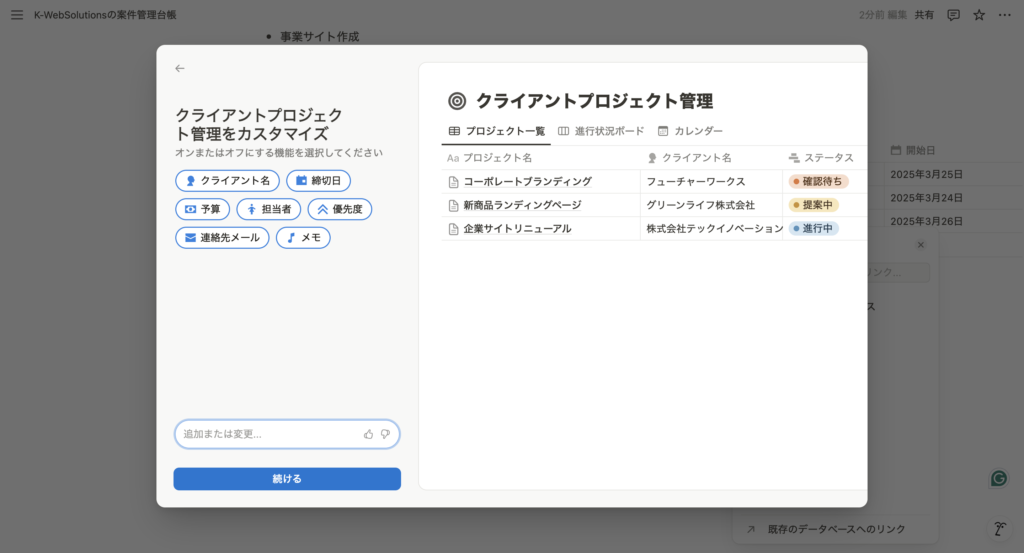Open the 提案中 status tag
This screenshot has width=1024, height=553.
(x=814, y=205)
